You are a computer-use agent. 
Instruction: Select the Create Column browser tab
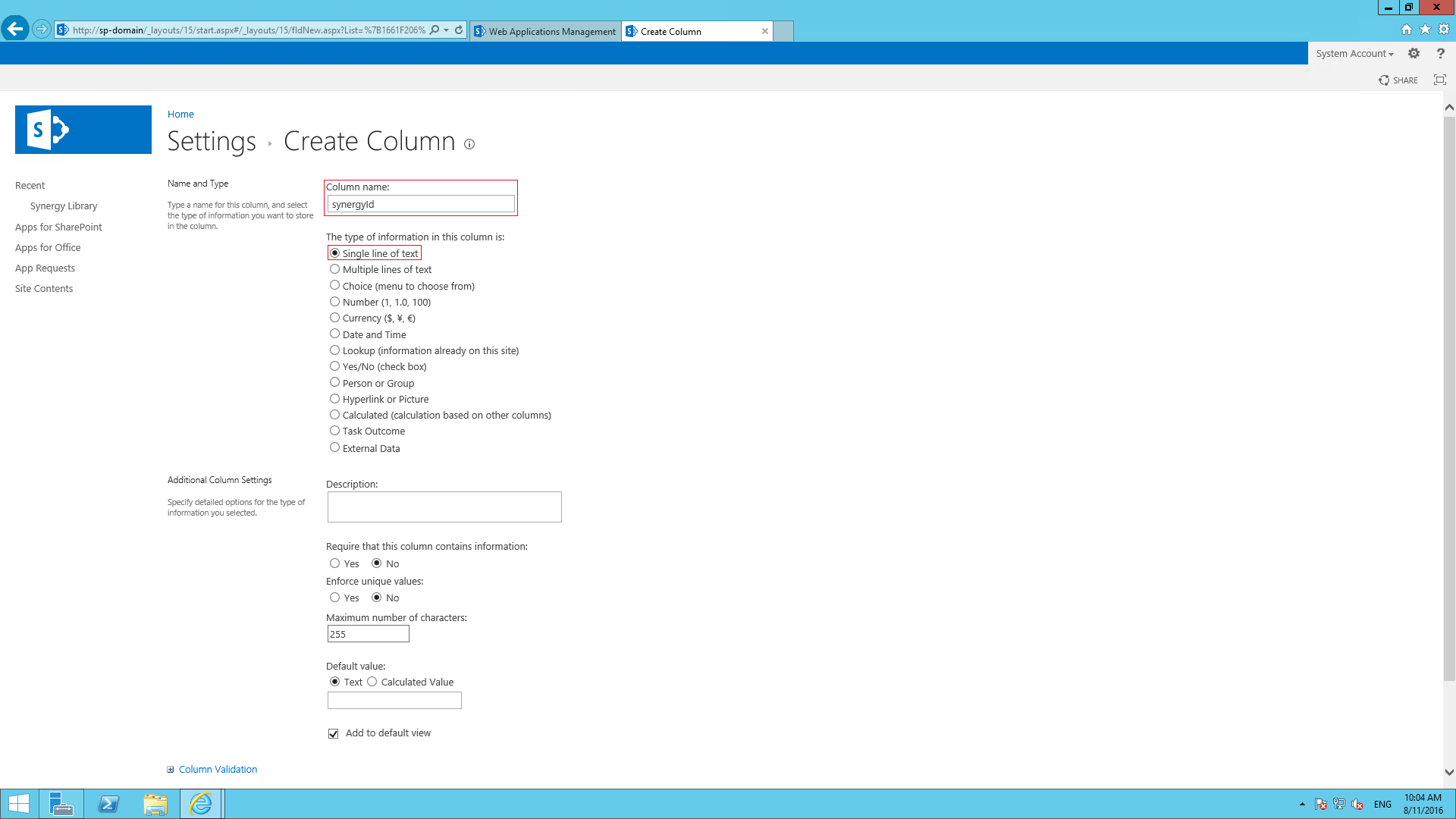point(690,31)
